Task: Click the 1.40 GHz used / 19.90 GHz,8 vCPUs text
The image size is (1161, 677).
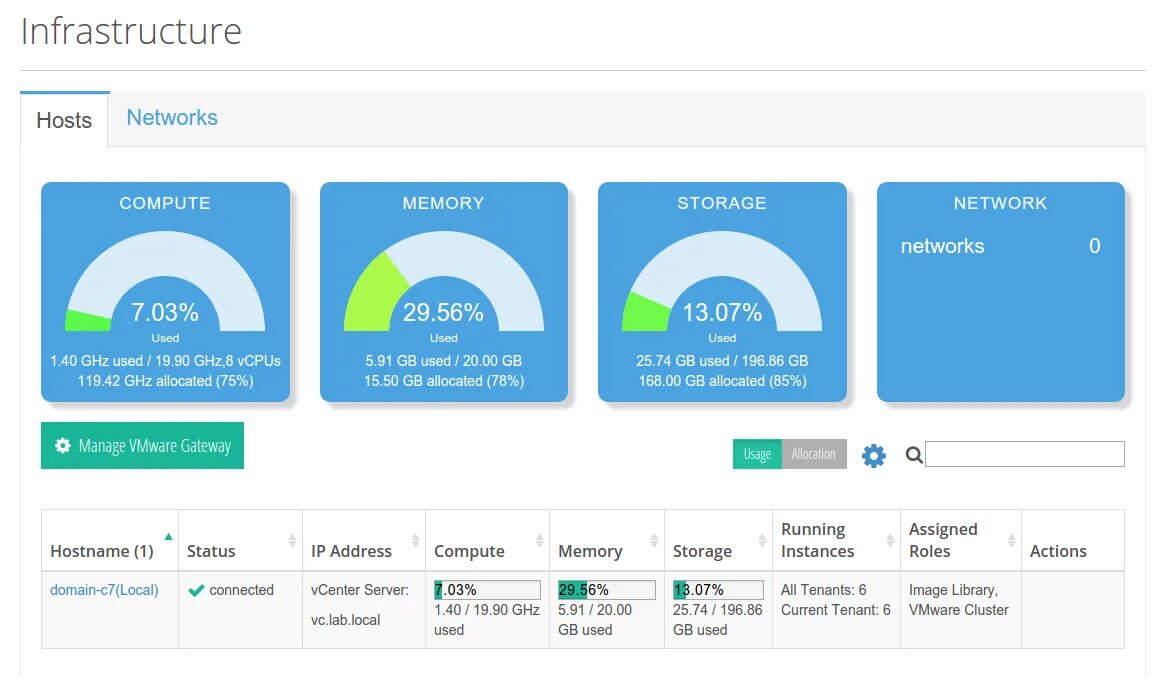Action: pyautogui.click(x=165, y=361)
